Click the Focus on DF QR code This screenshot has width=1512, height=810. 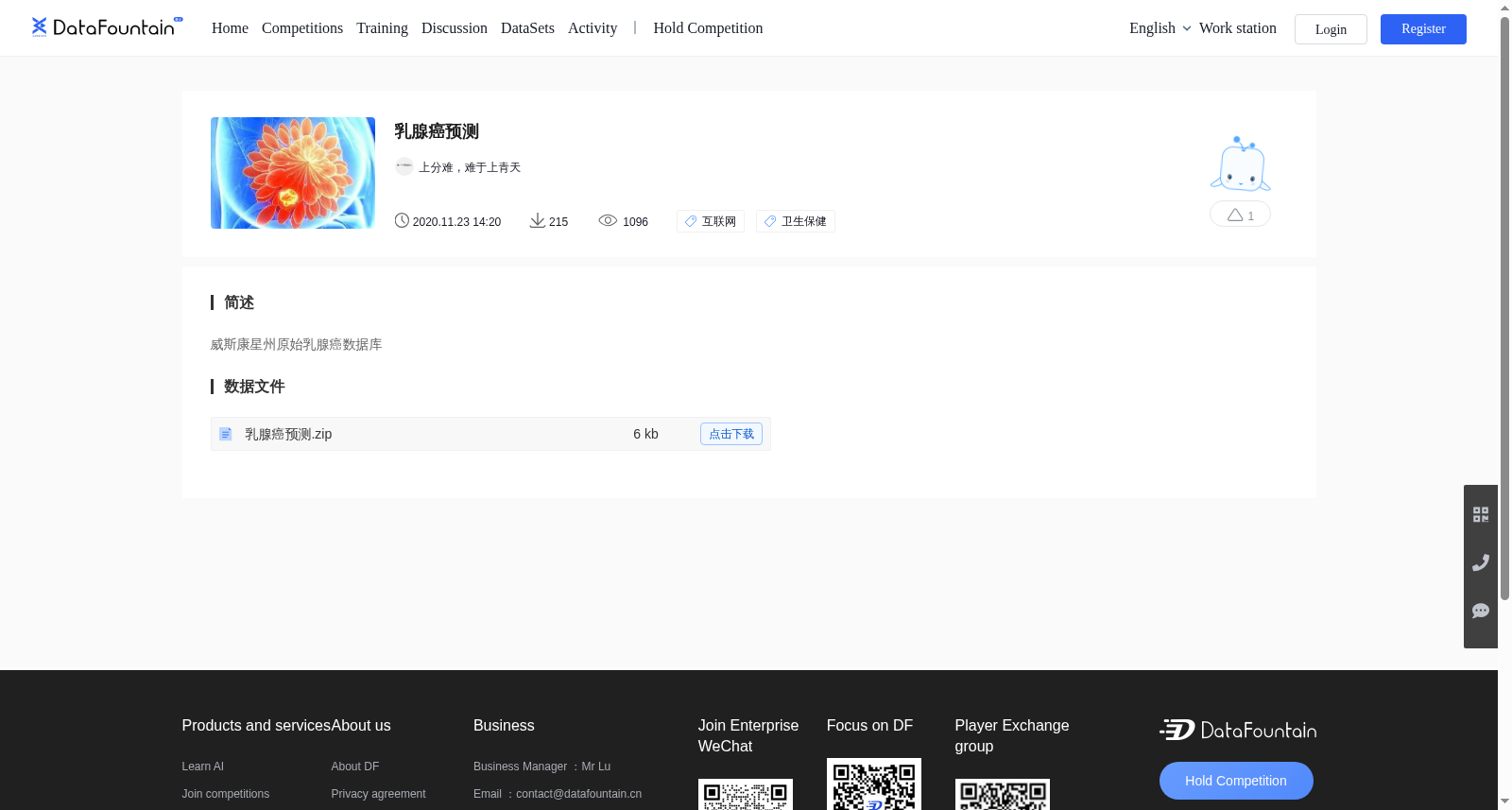point(874,784)
